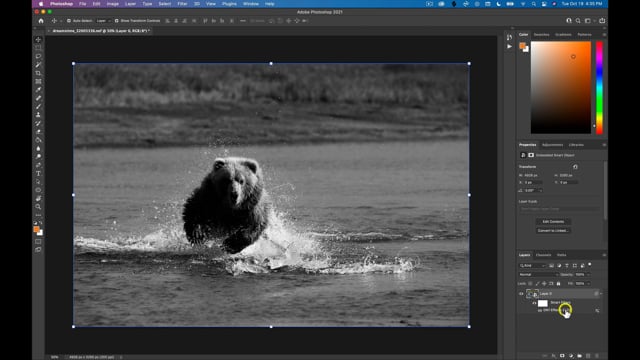Click the Add layer mask icon

point(562,356)
